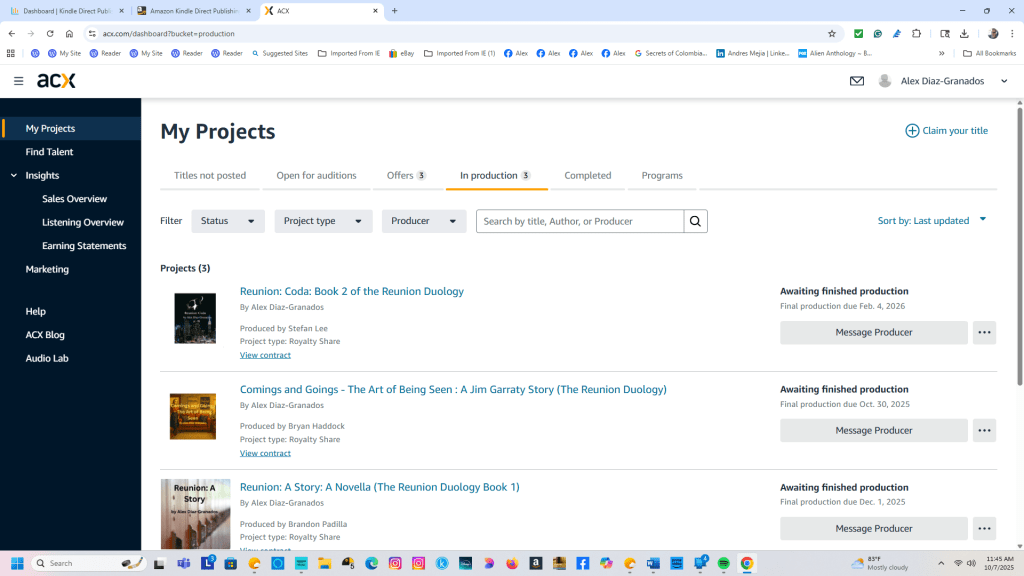Image resolution: width=1024 pixels, height=576 pixels.
Task: Open Spotify from the Windows taskbar
Action: point(724,563)
